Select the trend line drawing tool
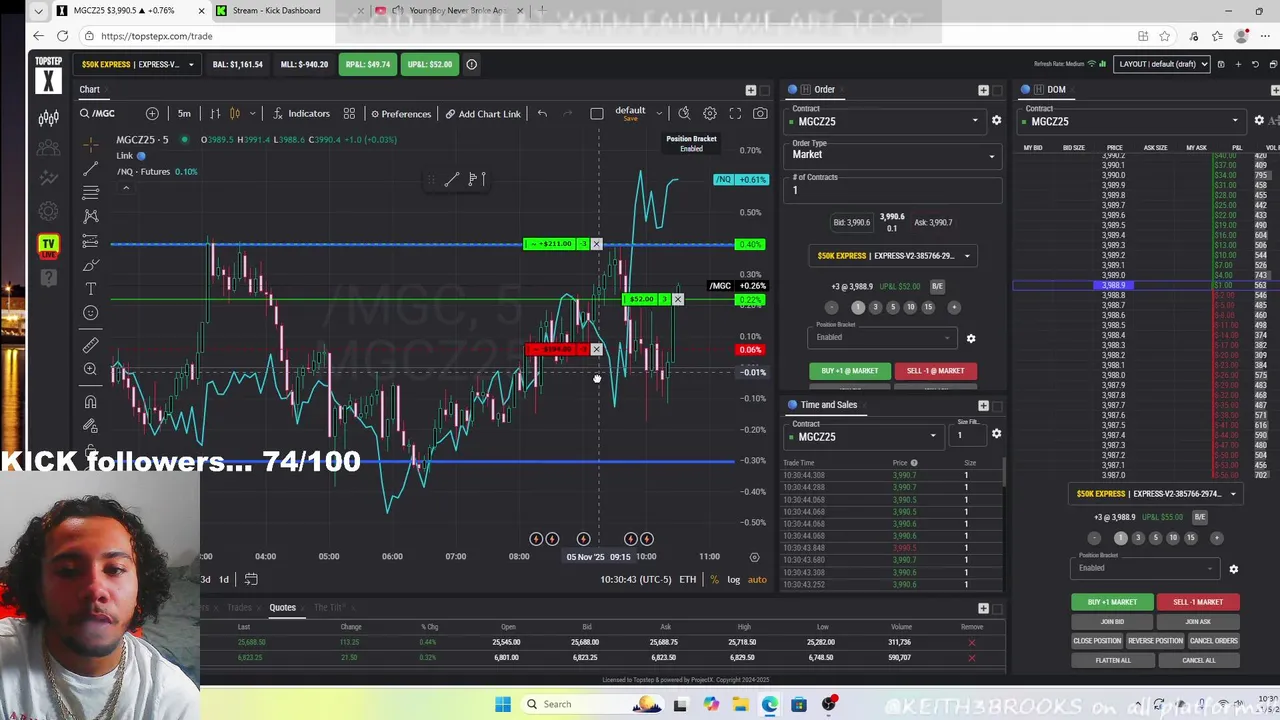 [x=90, y=168]
